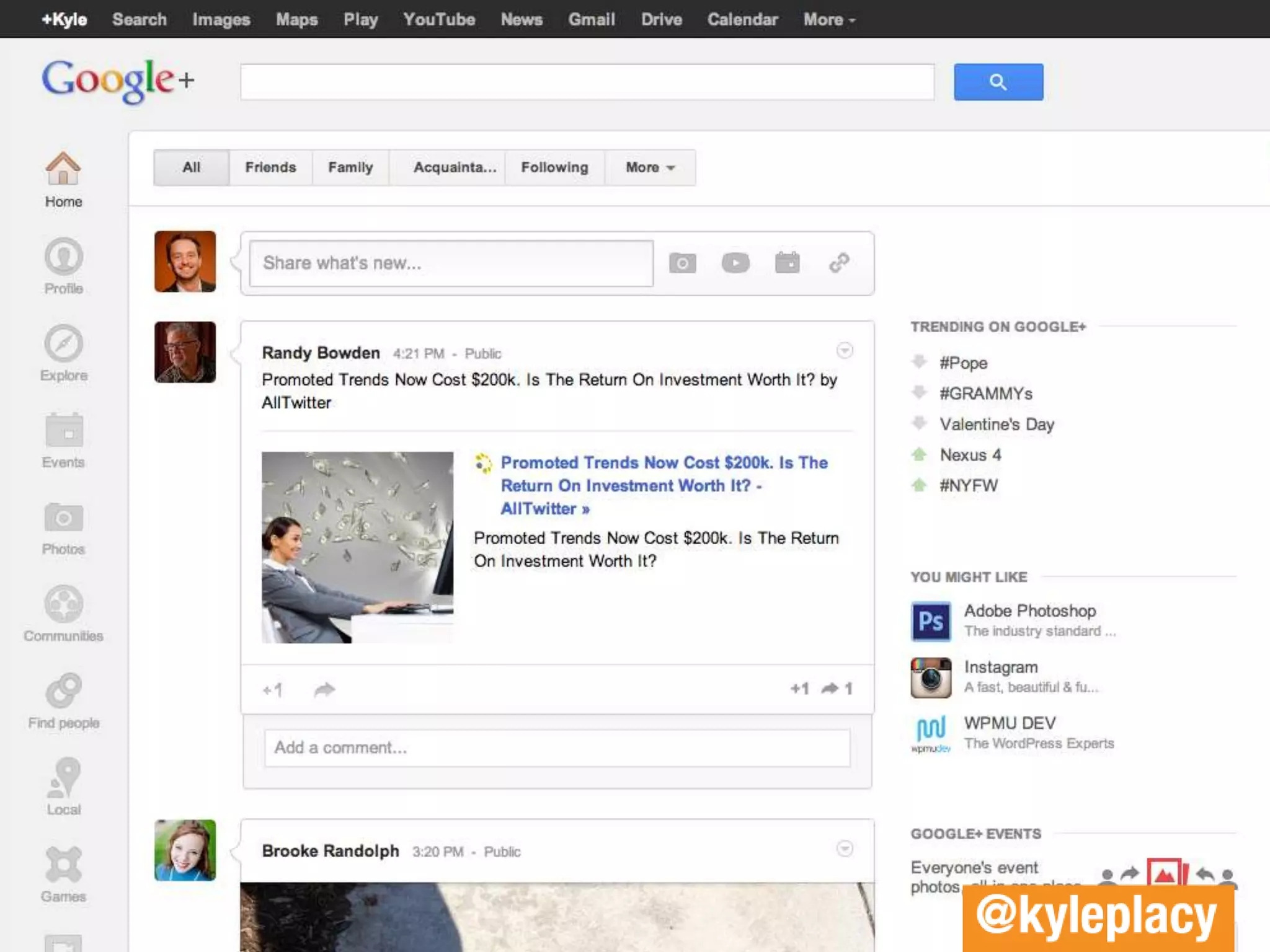The height and width of the screenshot is (952, 1270).
Task: Attach a video to the new post
Action: click(x=735, y=263)
